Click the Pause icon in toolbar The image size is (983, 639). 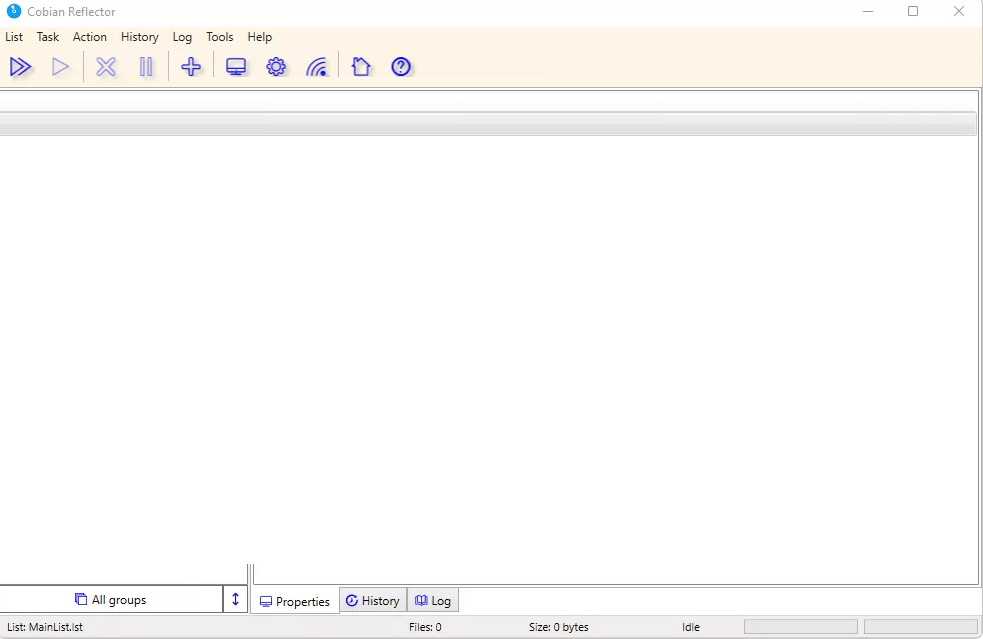coord(146,67)
